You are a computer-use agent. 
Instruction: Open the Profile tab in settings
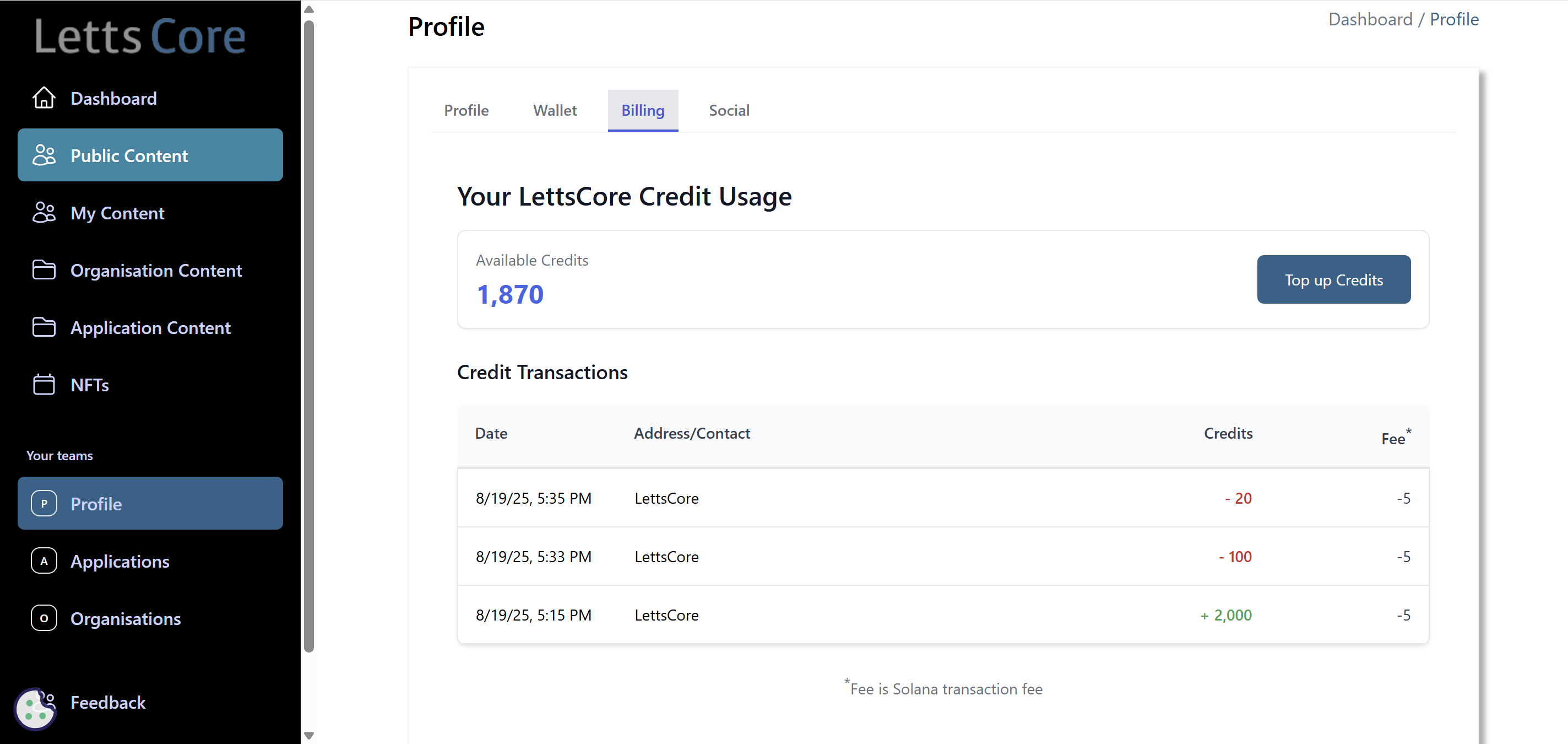pyautogui.click(x=466, y=110)
